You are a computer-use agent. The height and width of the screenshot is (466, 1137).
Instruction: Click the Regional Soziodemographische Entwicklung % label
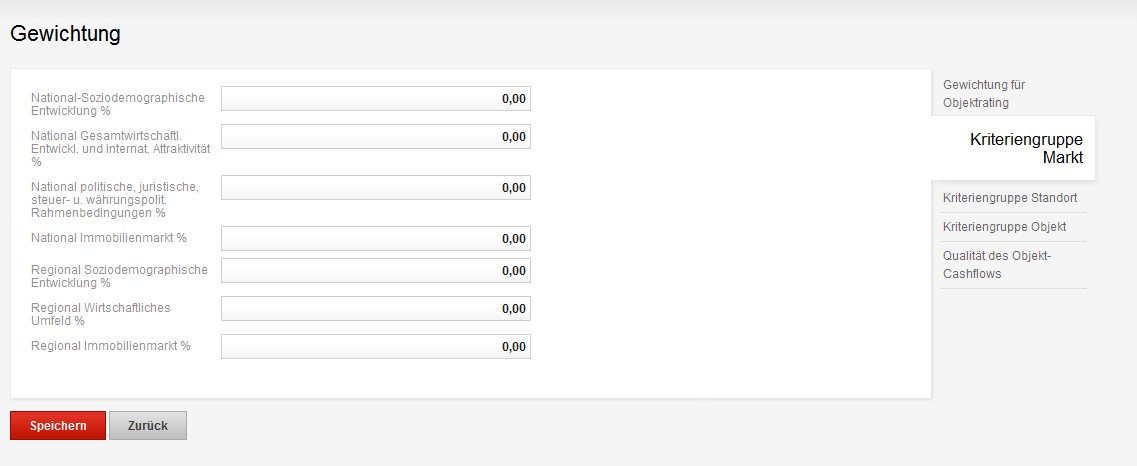coord(119,276)
